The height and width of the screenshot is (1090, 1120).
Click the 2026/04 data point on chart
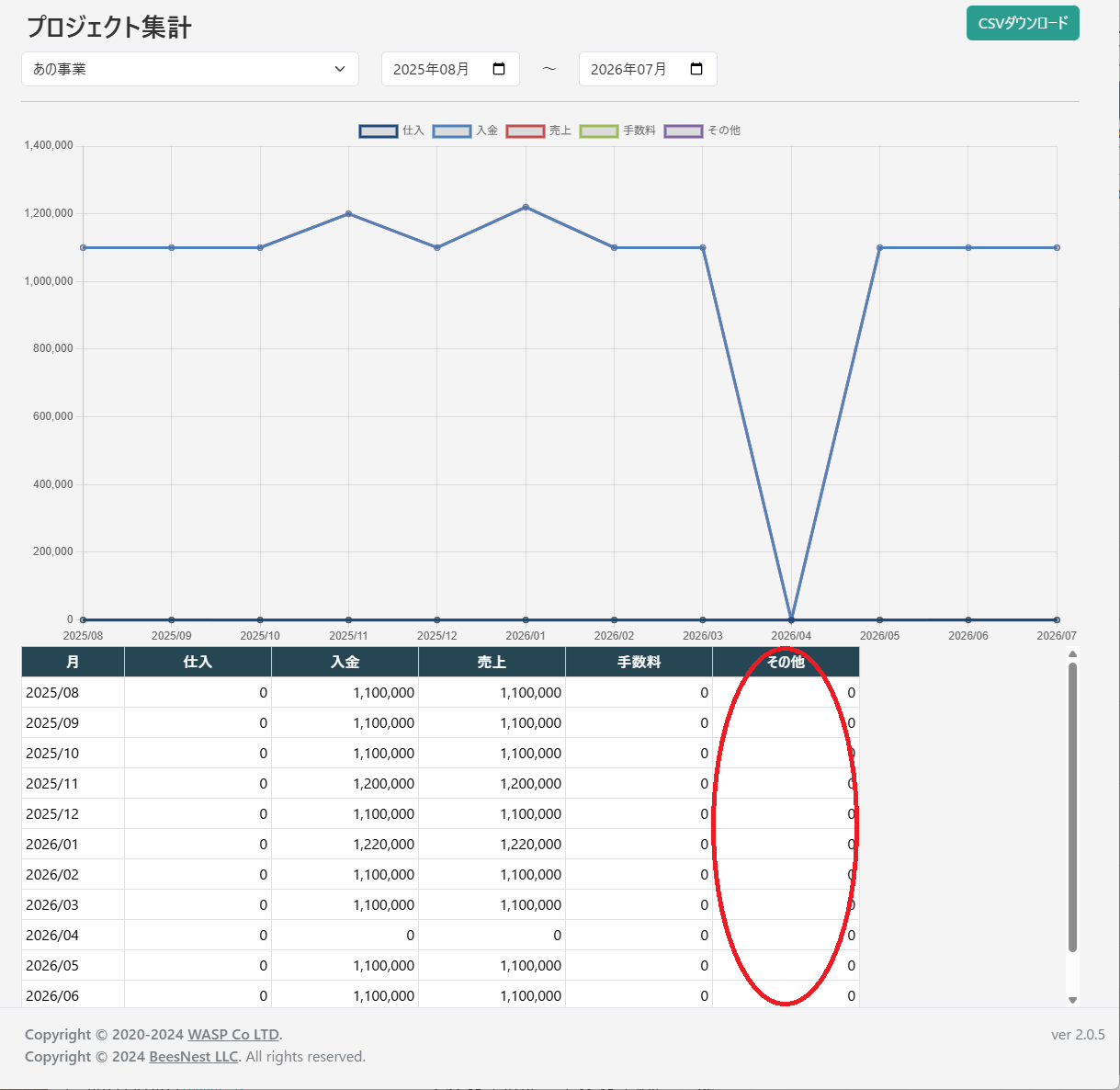click(x=791, y=619)
